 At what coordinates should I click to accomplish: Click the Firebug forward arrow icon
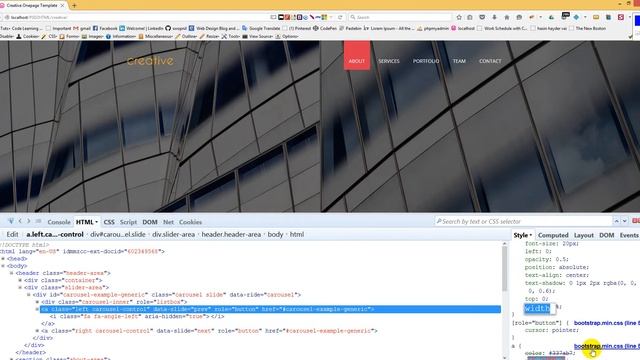(29, 221)
